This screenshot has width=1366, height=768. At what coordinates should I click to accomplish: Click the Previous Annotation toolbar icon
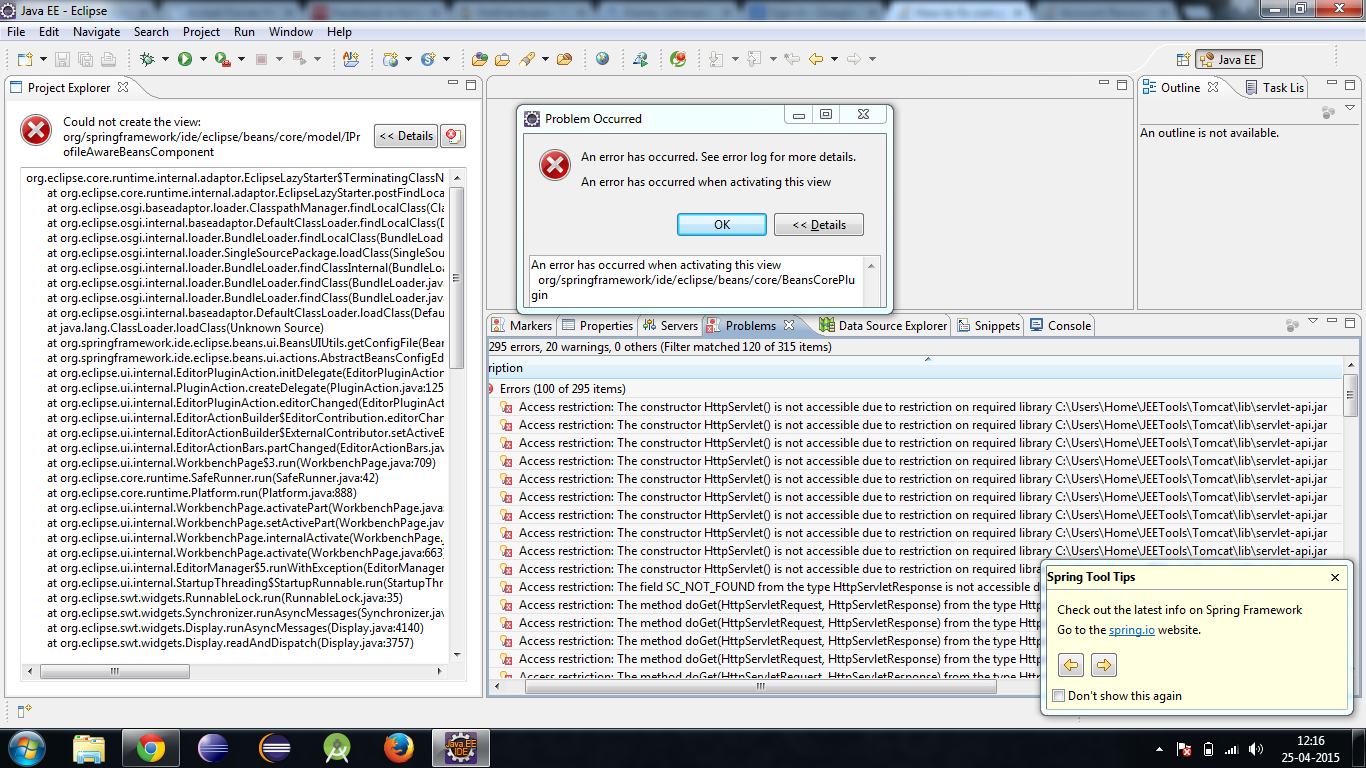(x=754, y=59)
